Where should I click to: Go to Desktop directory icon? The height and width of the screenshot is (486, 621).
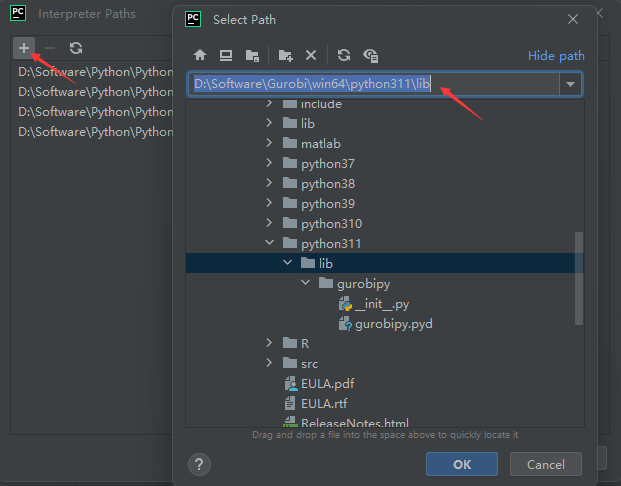pos(226,56)
